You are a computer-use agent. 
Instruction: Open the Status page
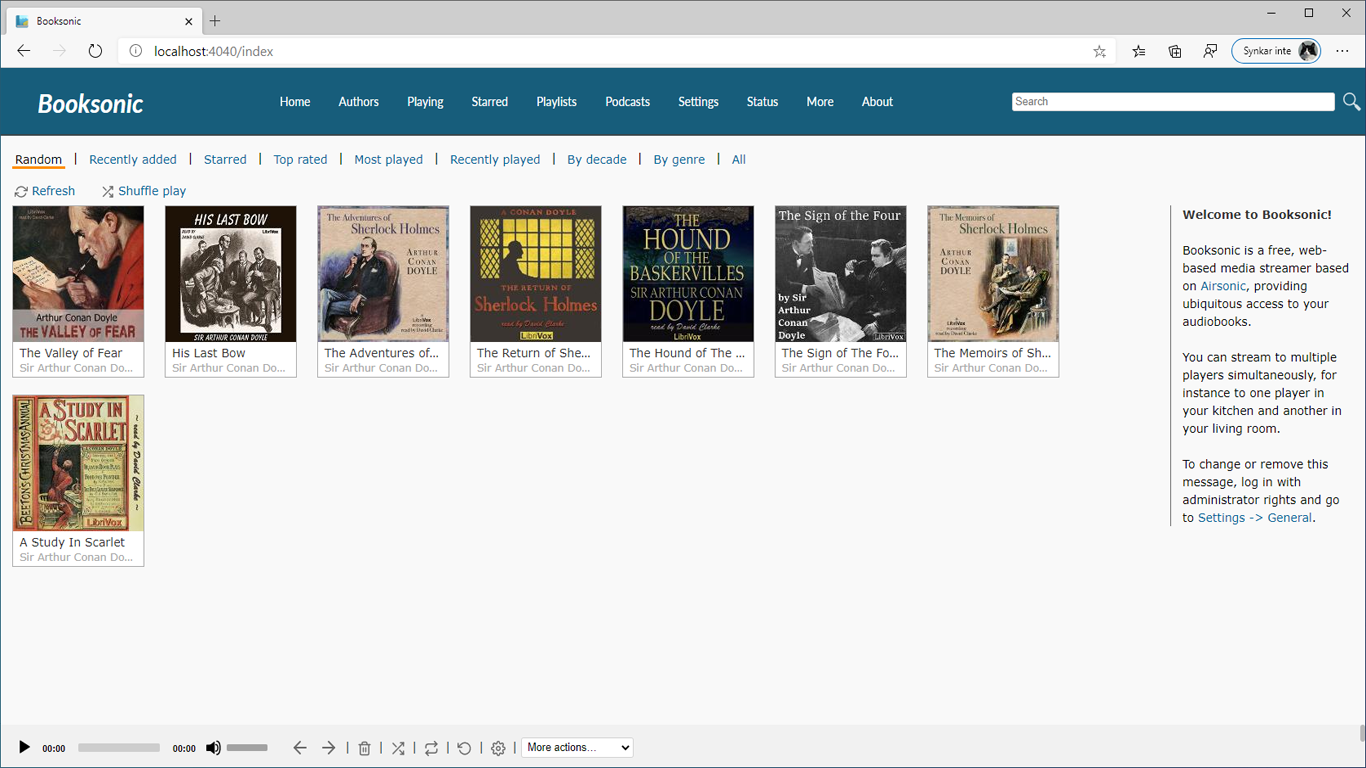coord(762,102)
